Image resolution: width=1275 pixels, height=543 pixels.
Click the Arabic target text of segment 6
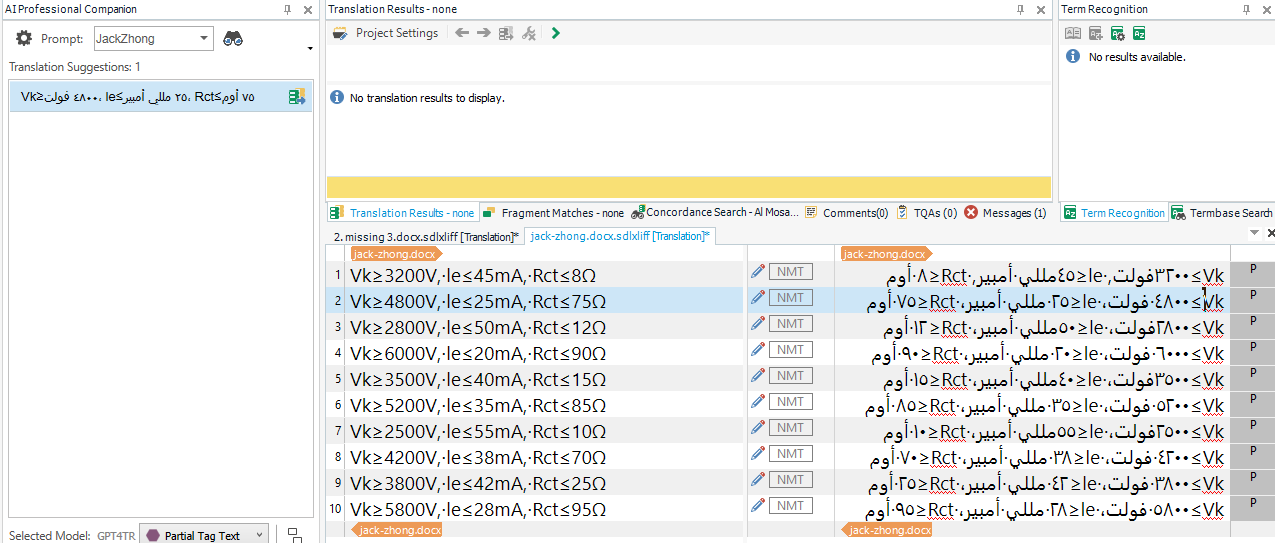(1045, 406)
